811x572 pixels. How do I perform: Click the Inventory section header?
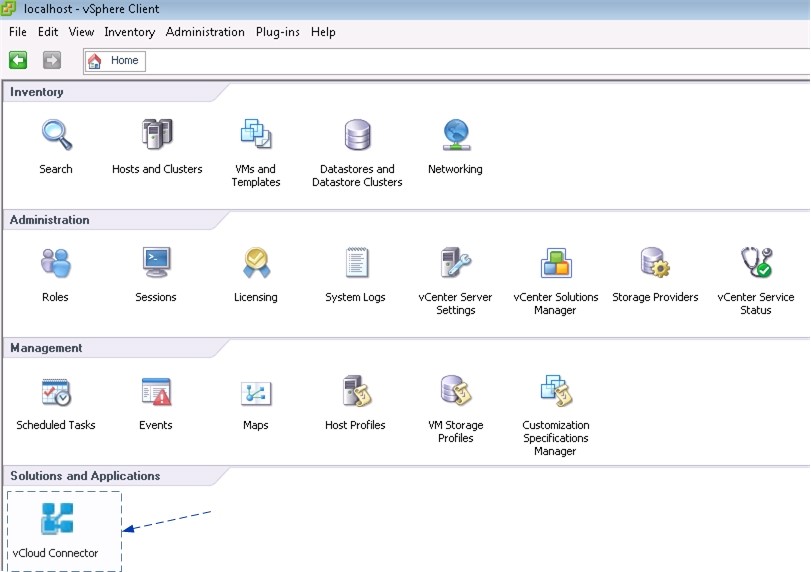click(37, 92)
